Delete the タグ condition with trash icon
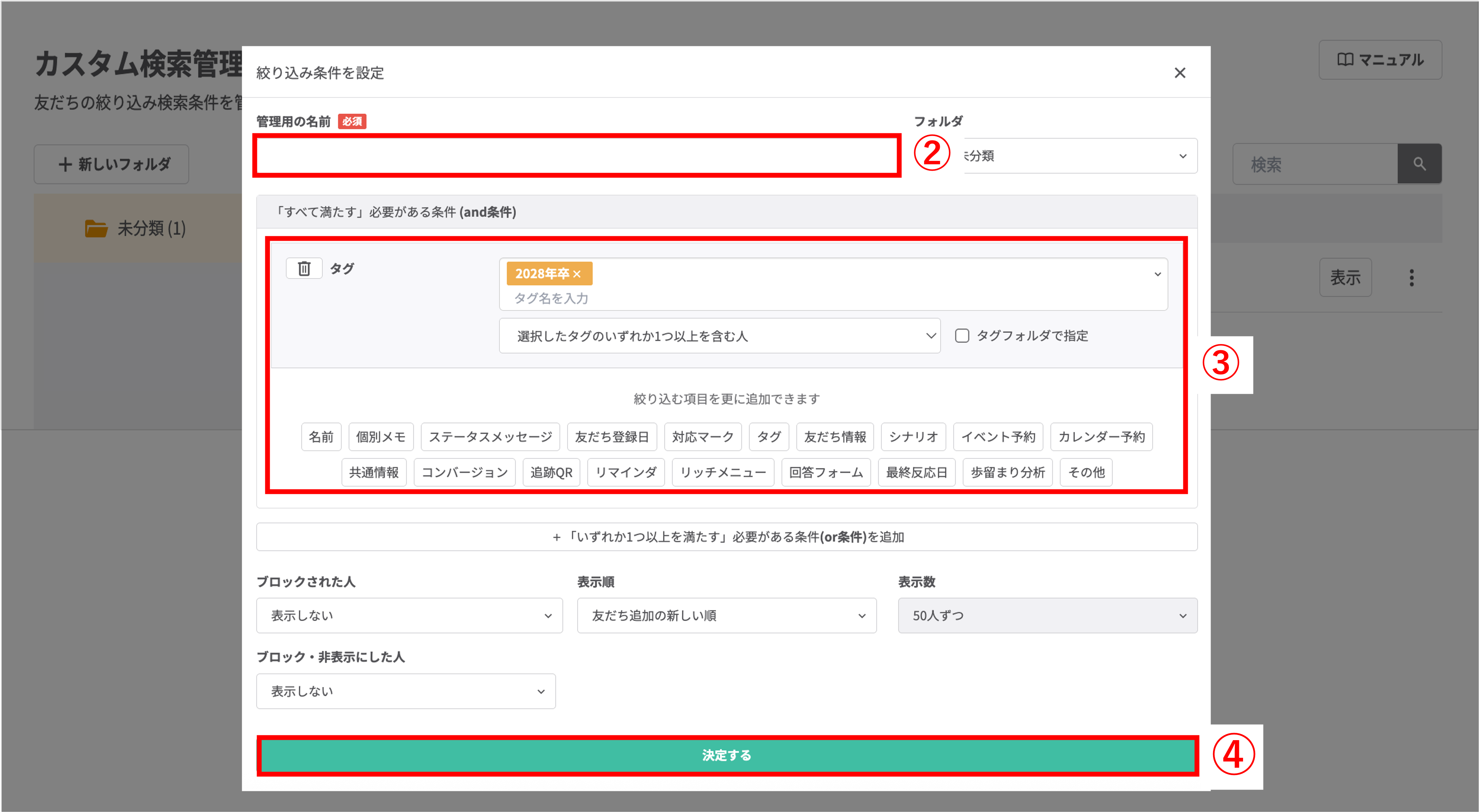1480x812 pixels. 304,268
